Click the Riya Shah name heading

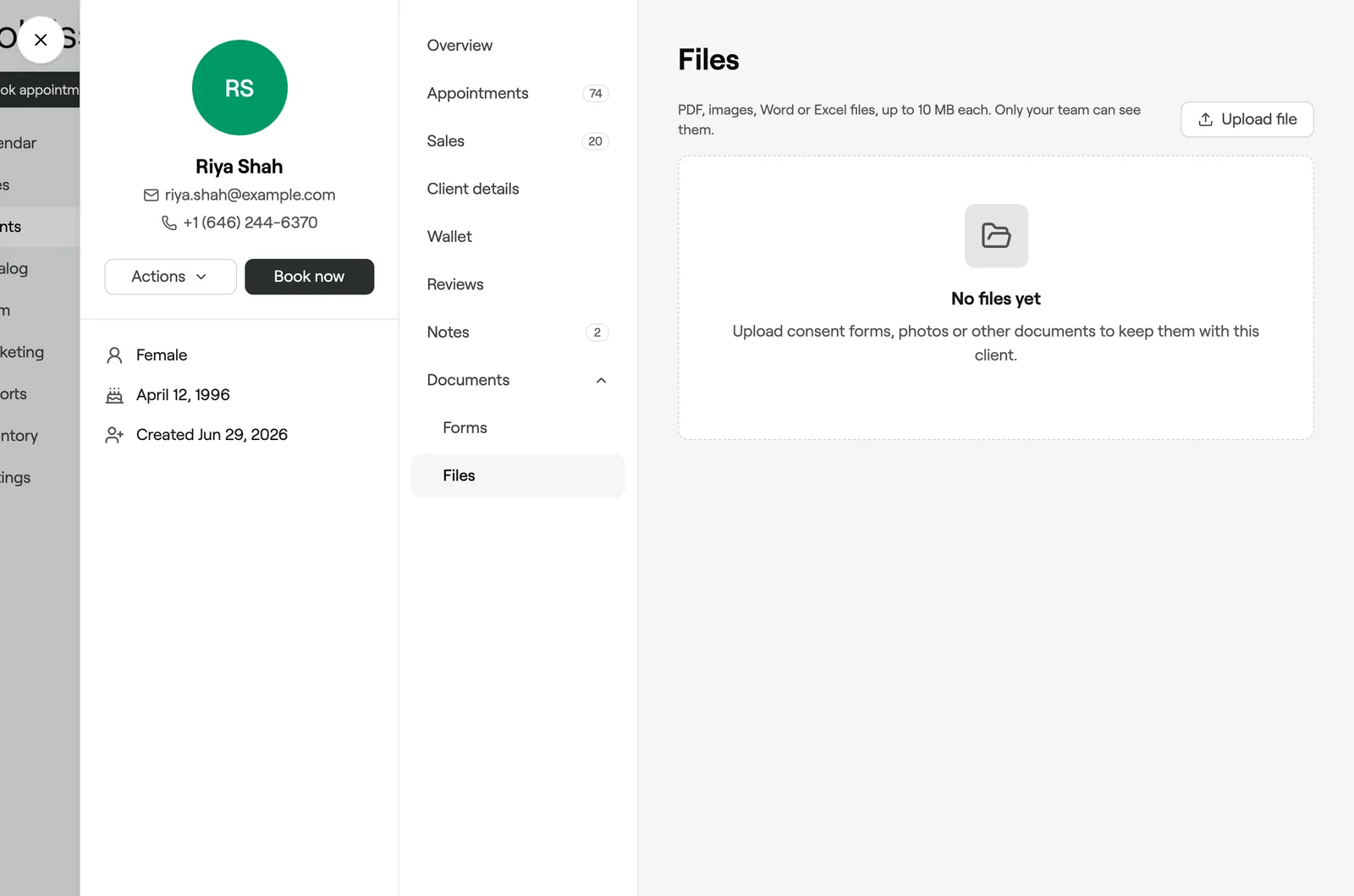tap(239, 167)
